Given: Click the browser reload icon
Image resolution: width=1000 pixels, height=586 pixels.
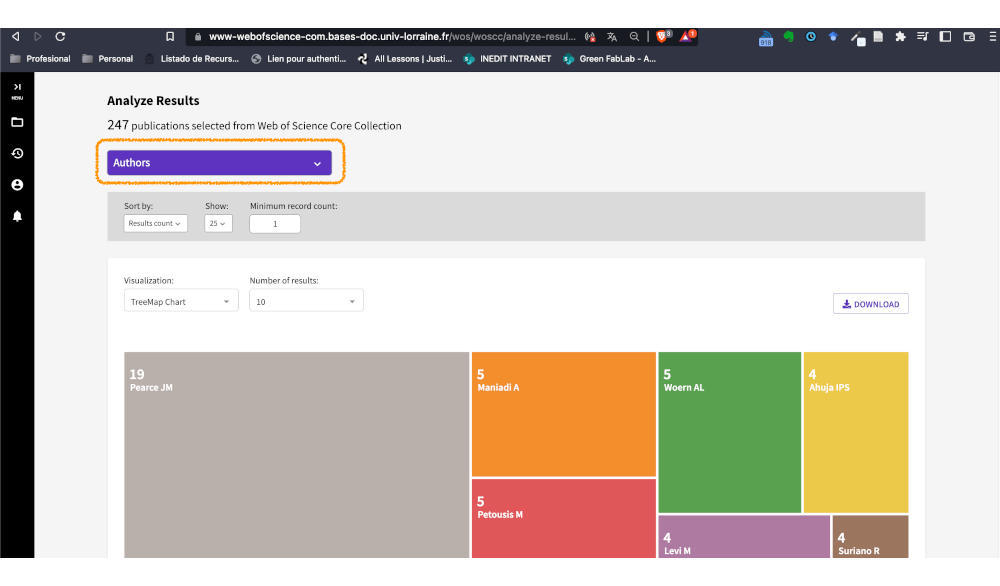Looking at the screenshot, I should tap(61, 37).
